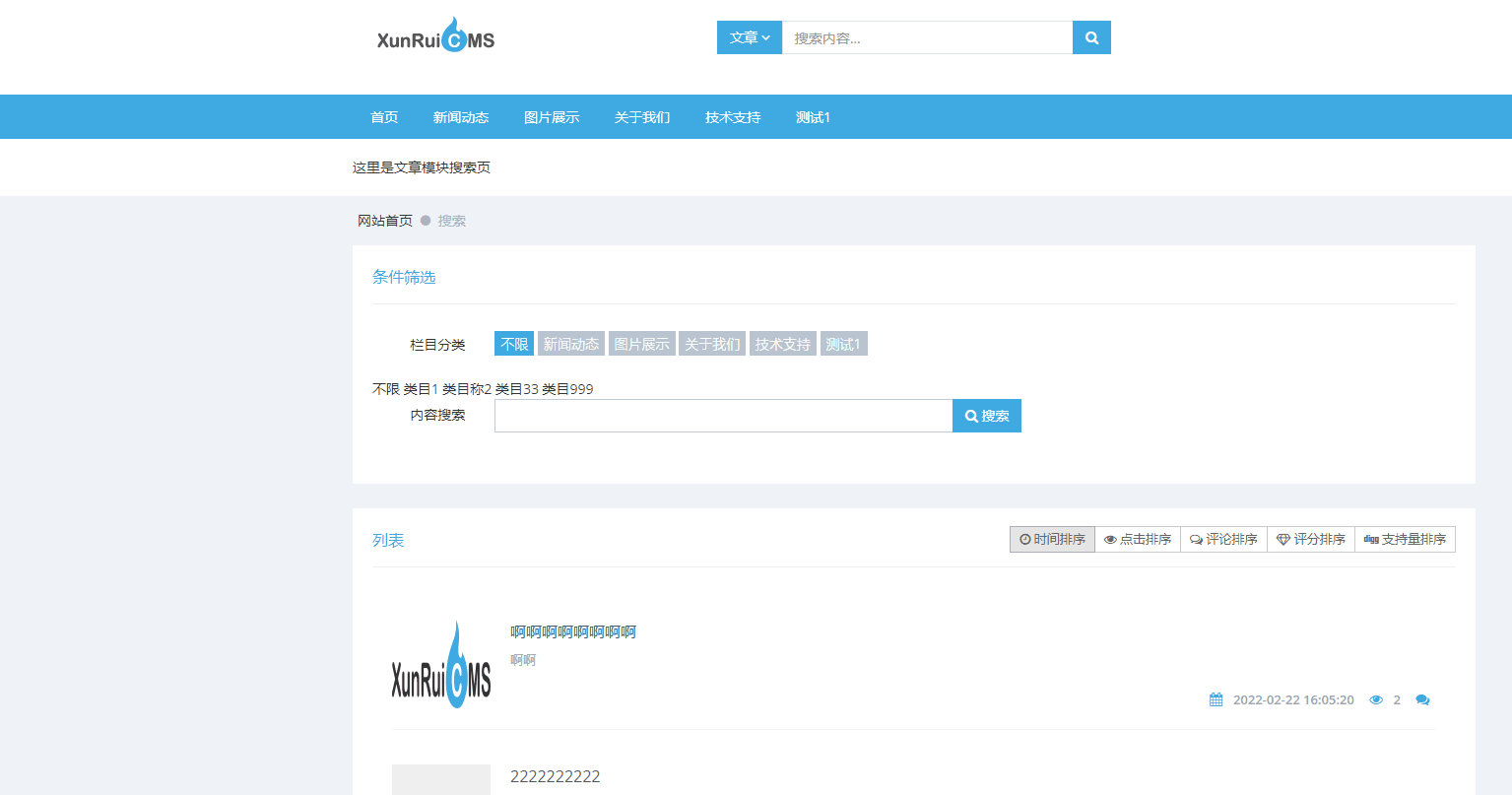1512x795 pixels.
Task: Choose the 类目33 filter link
Action: pos(517,389)
